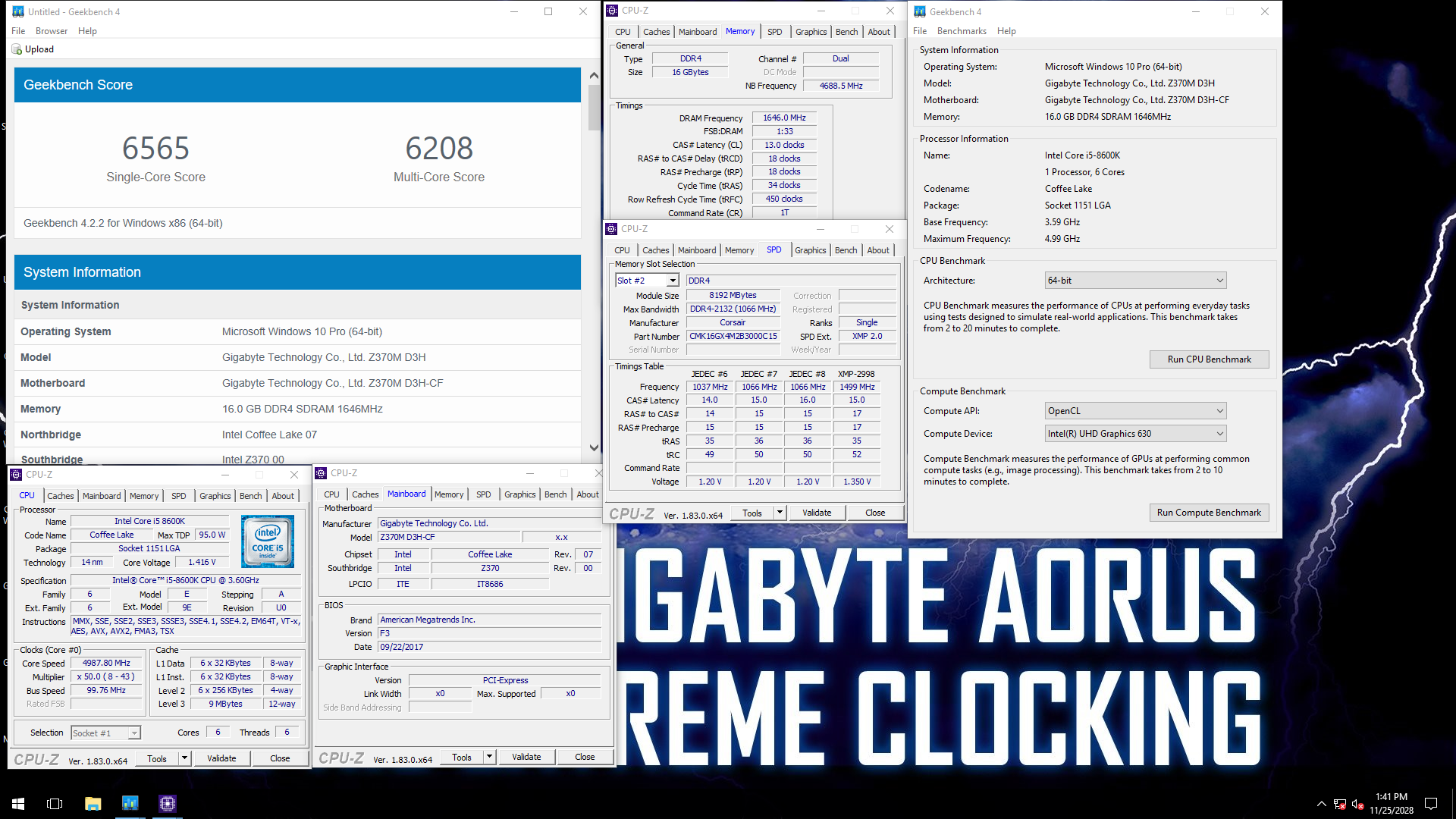
Task: Click the single-core score 6565
Action: tap(155, 148)
